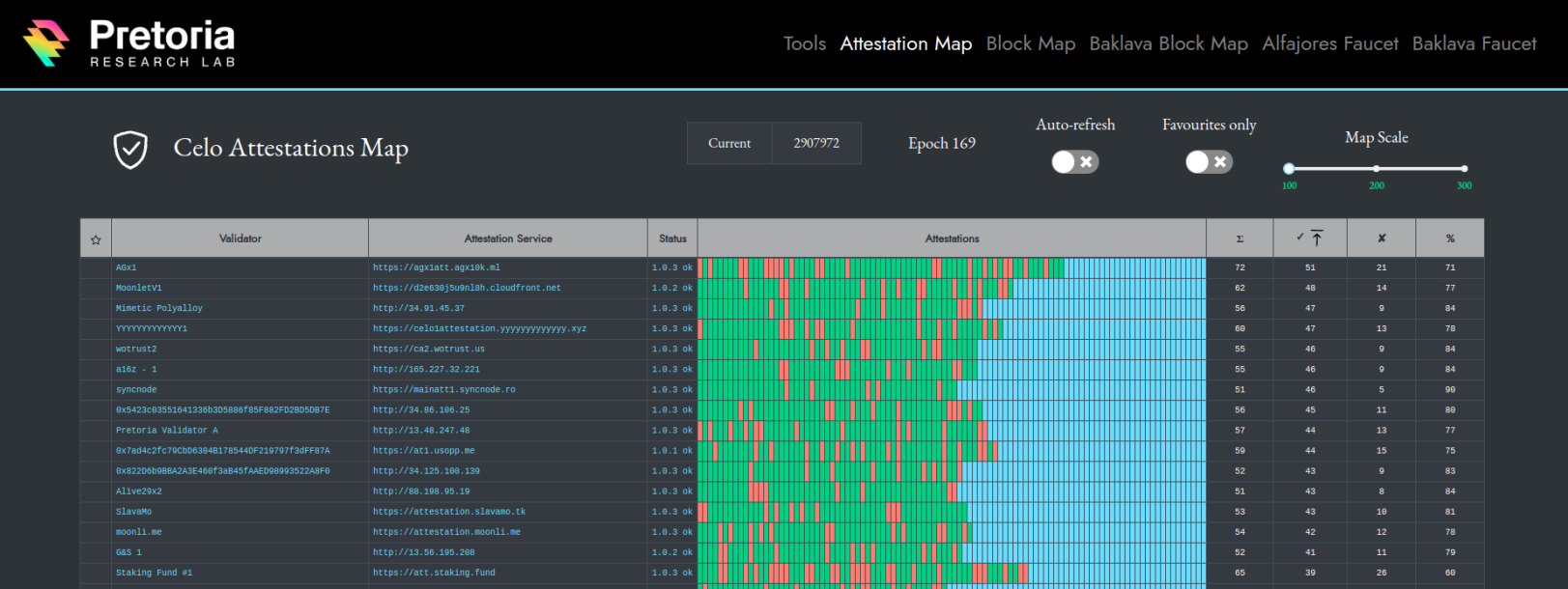Viewport: 1568px width, 589px height.
Task: Open the Attestation Map tab
Action: tap(906, 43)
